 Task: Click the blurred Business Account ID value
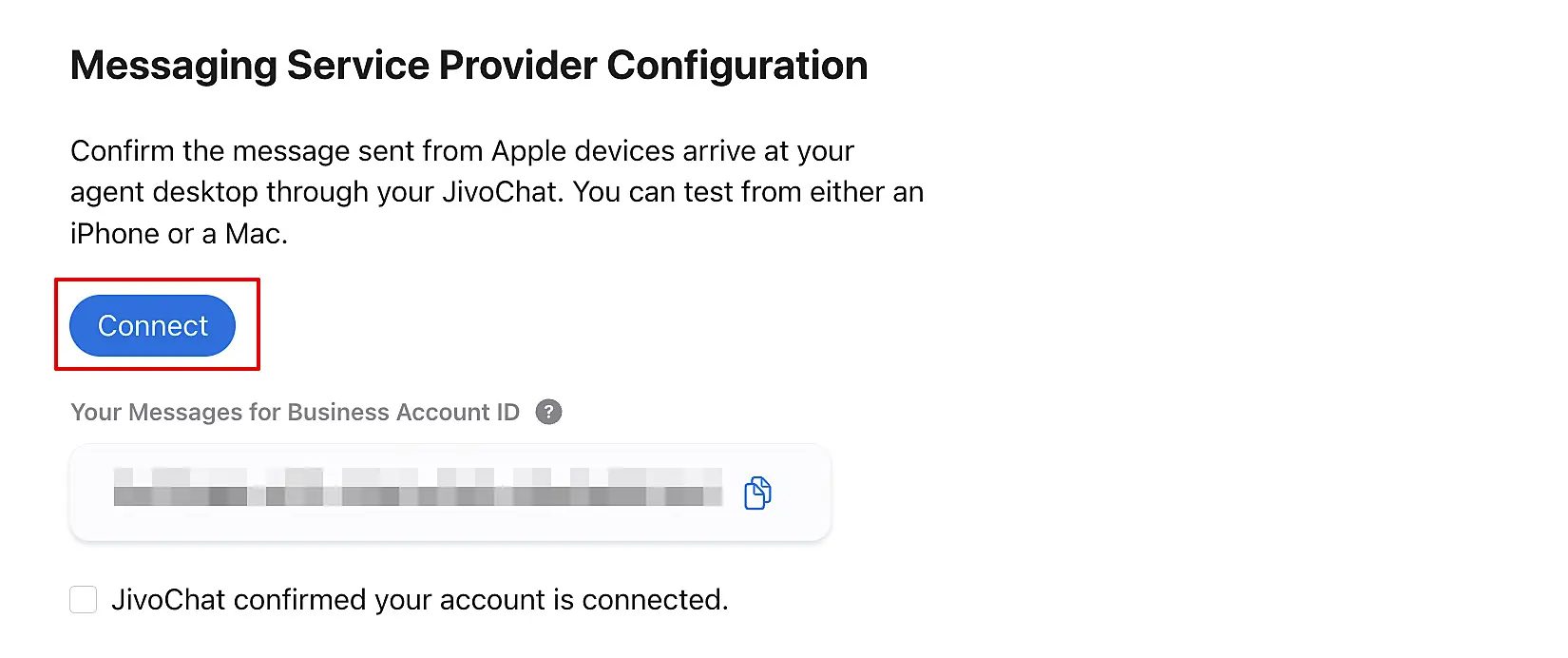tap(417, 487)
